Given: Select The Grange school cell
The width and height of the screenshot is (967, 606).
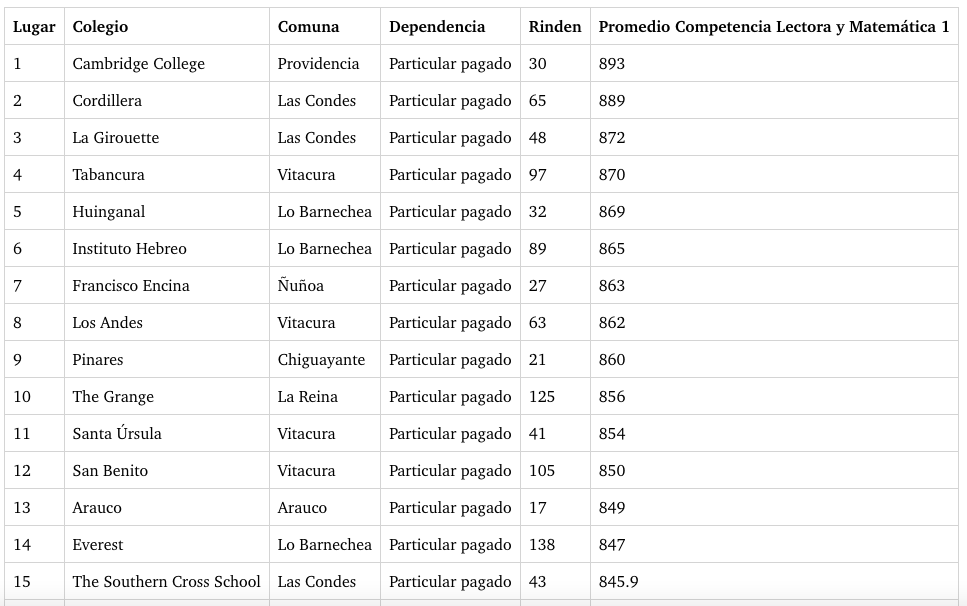Looking at the screenshot, I should (113, 397).
